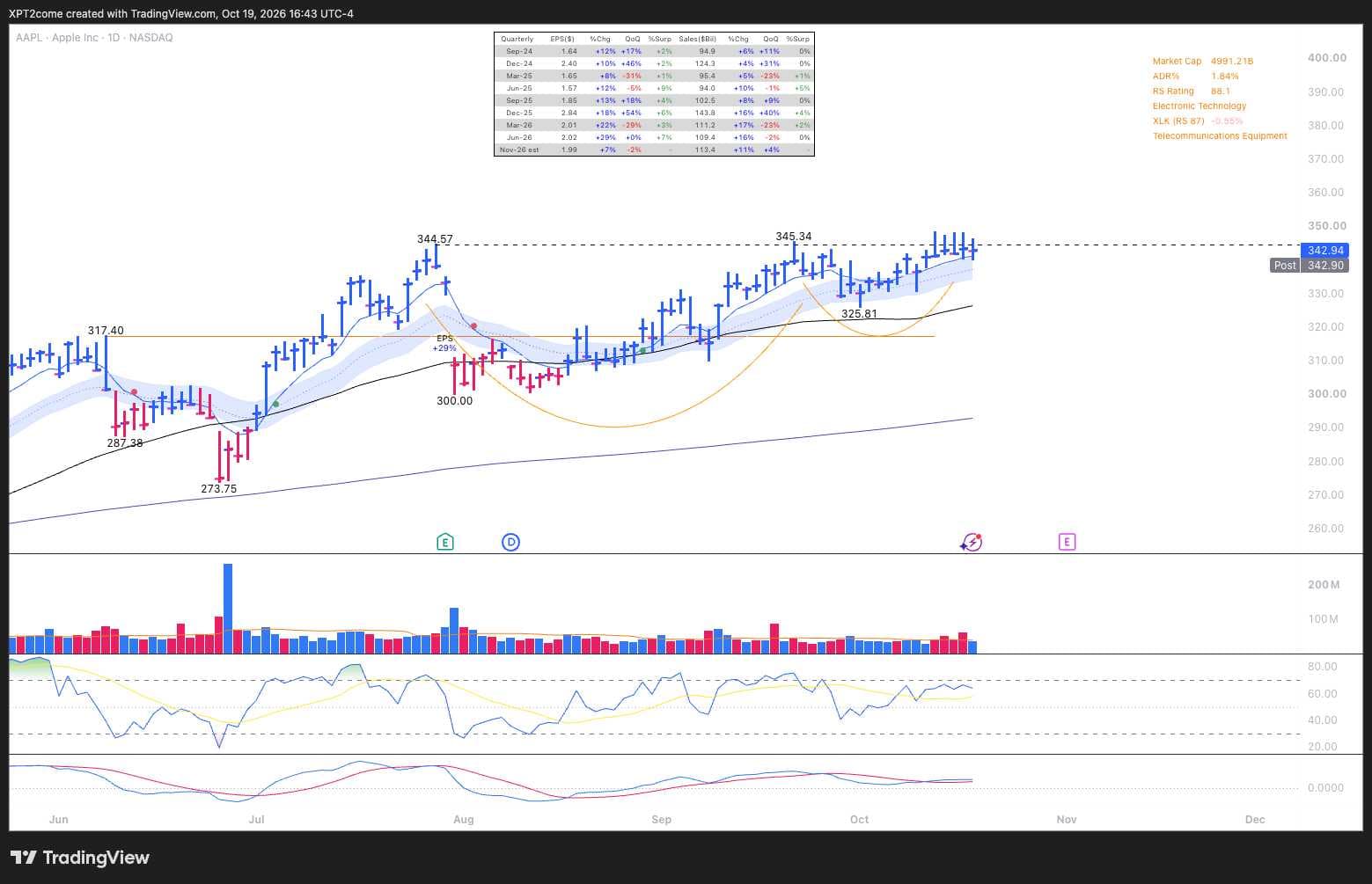The width and height of the screenshot is (1372, 884).
Task: Select the Post market price tag 342.90
Action: click(1310, 266)
